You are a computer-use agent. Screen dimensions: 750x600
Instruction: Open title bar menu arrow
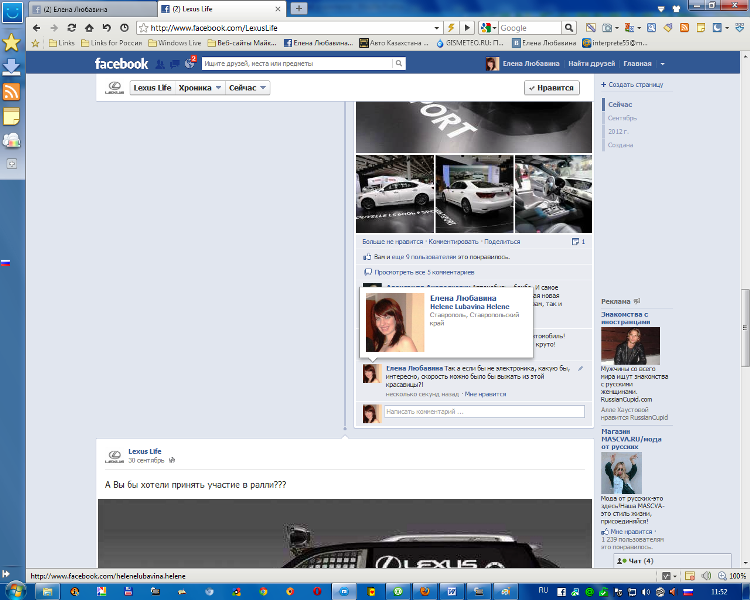661,9
